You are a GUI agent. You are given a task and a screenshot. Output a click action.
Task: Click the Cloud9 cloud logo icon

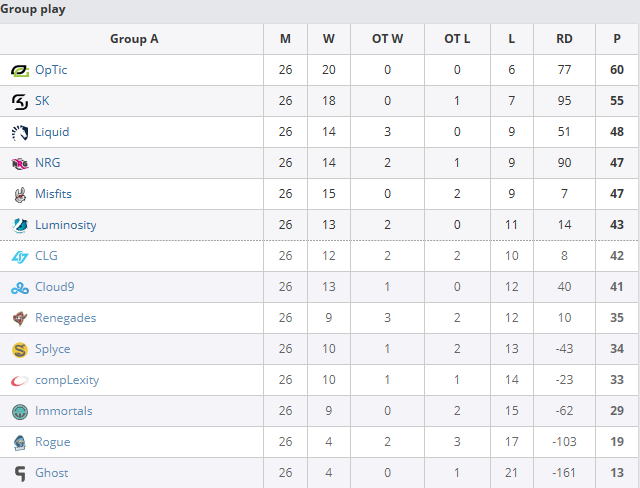pos(20,287)
